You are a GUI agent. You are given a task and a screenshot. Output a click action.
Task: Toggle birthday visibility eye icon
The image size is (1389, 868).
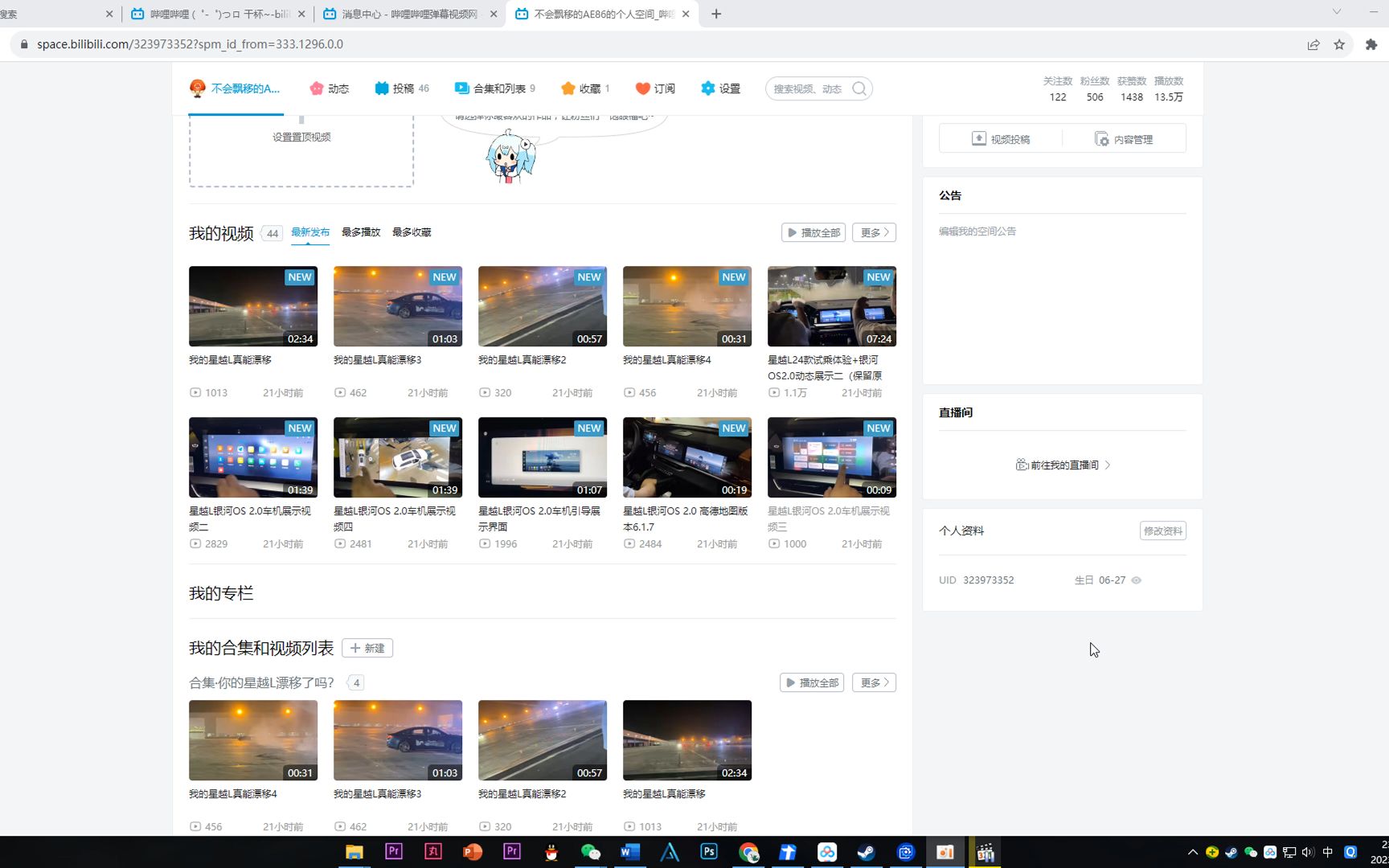tap(1137, 580)
